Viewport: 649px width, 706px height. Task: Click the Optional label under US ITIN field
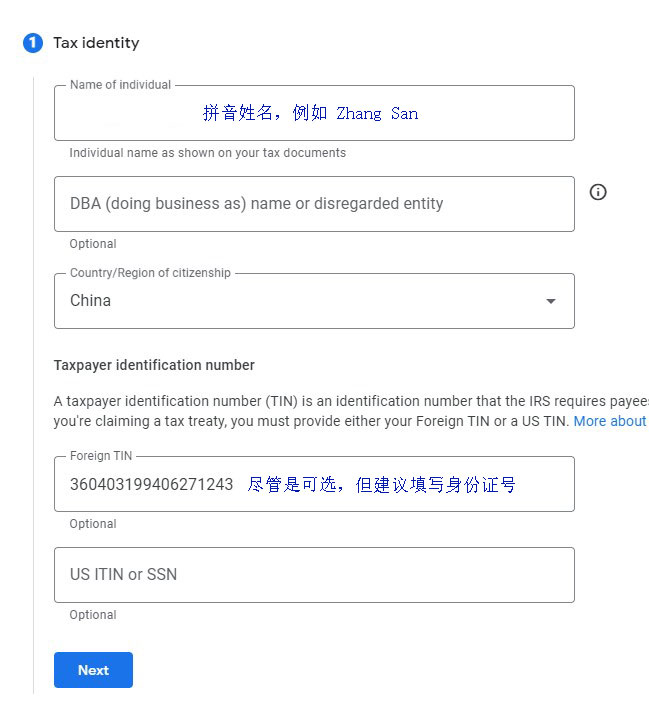coord(93,615)
